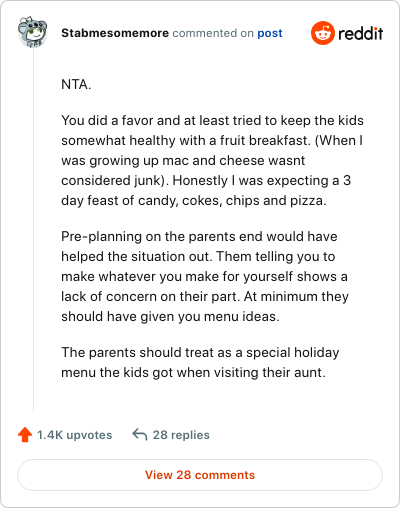
Task: Click the line about visiting their aunt
Action: [193, 372]
